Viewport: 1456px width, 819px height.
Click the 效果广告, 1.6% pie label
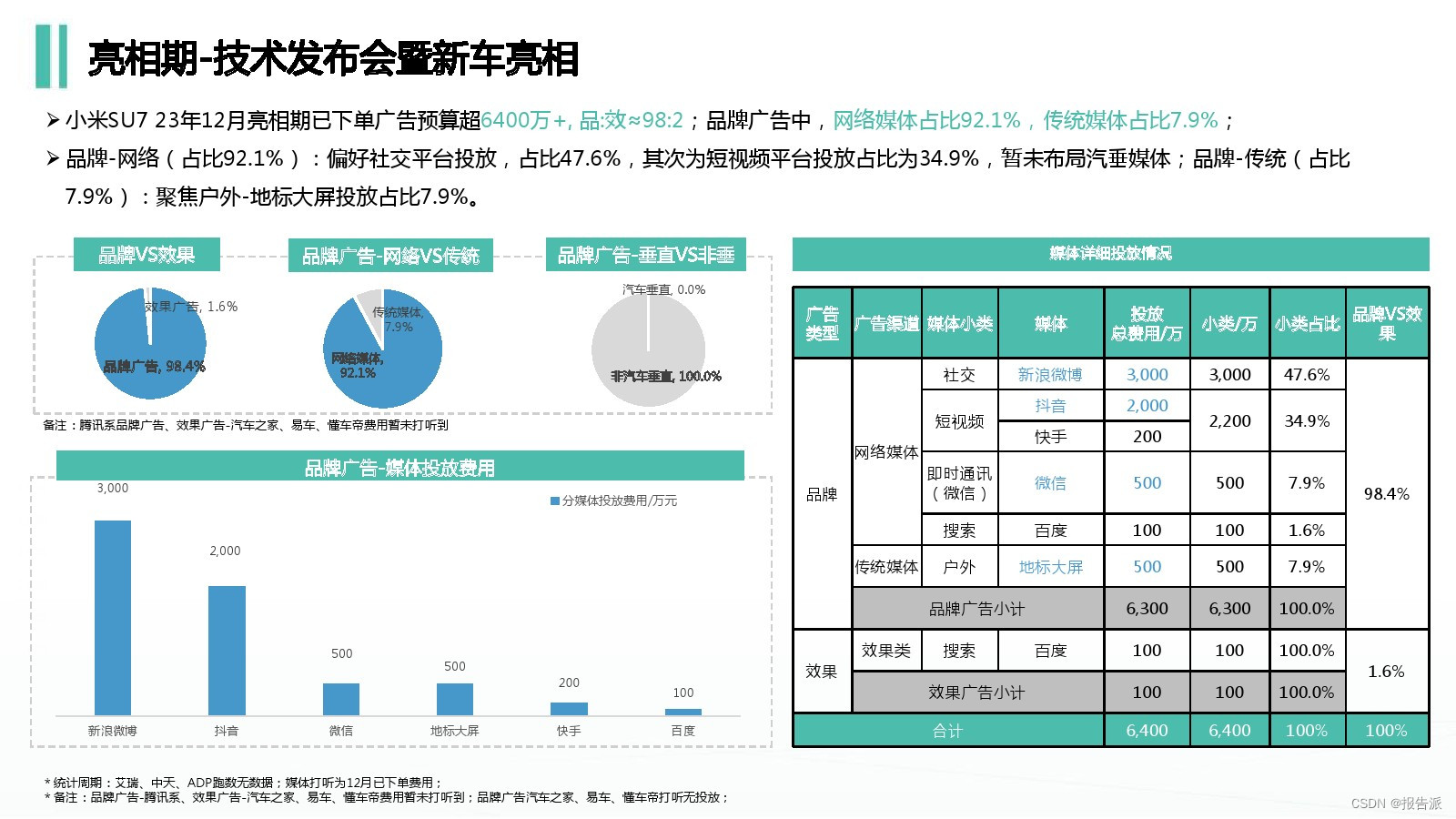tap(190, 307)
